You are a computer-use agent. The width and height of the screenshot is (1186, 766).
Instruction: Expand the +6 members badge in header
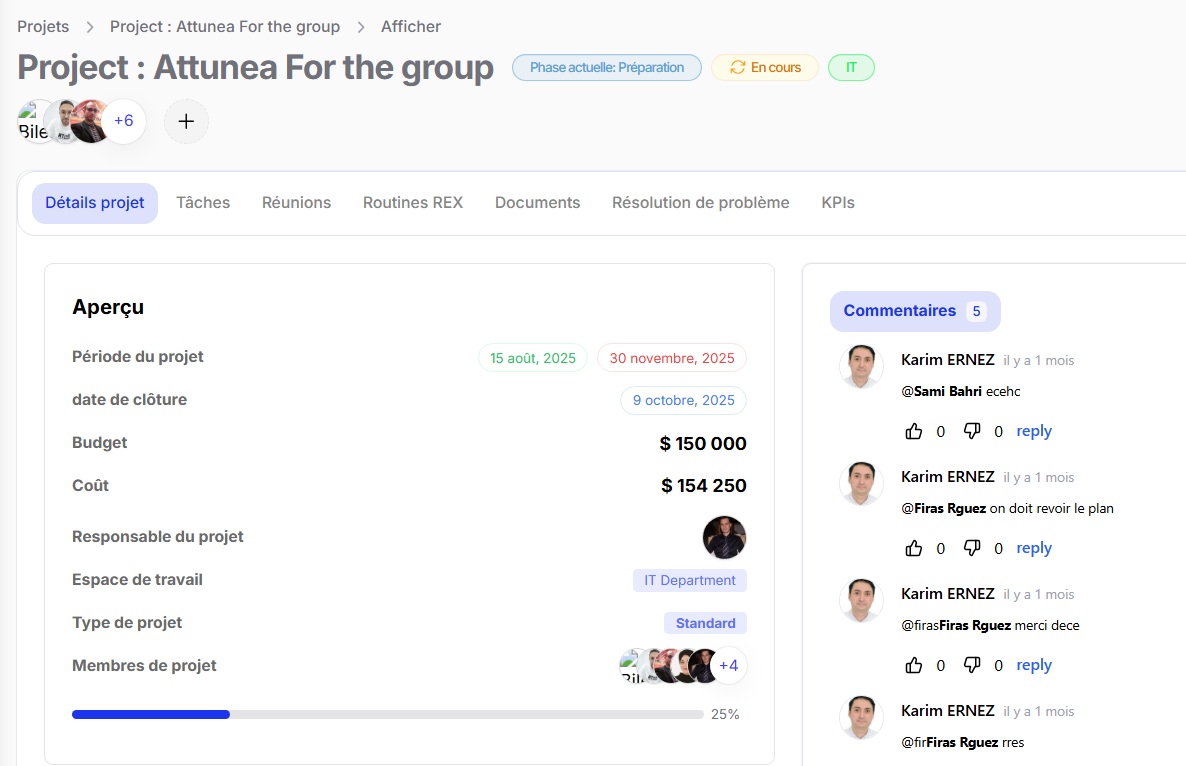coord(124,121)
